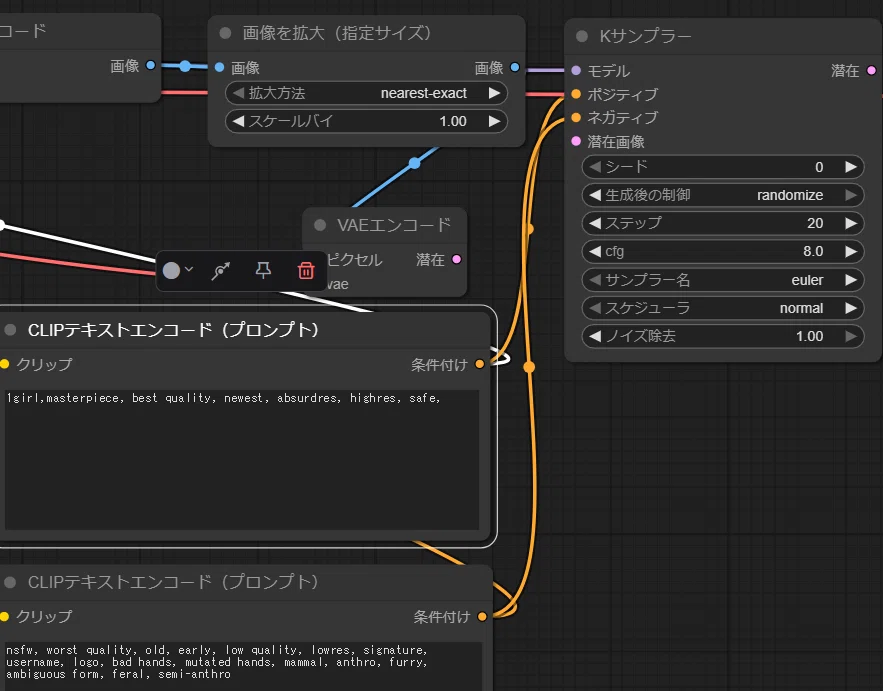Click the blue reroute dot below 画像を拡大
This screenshot has width=883, height=691.
pos(414,163)
